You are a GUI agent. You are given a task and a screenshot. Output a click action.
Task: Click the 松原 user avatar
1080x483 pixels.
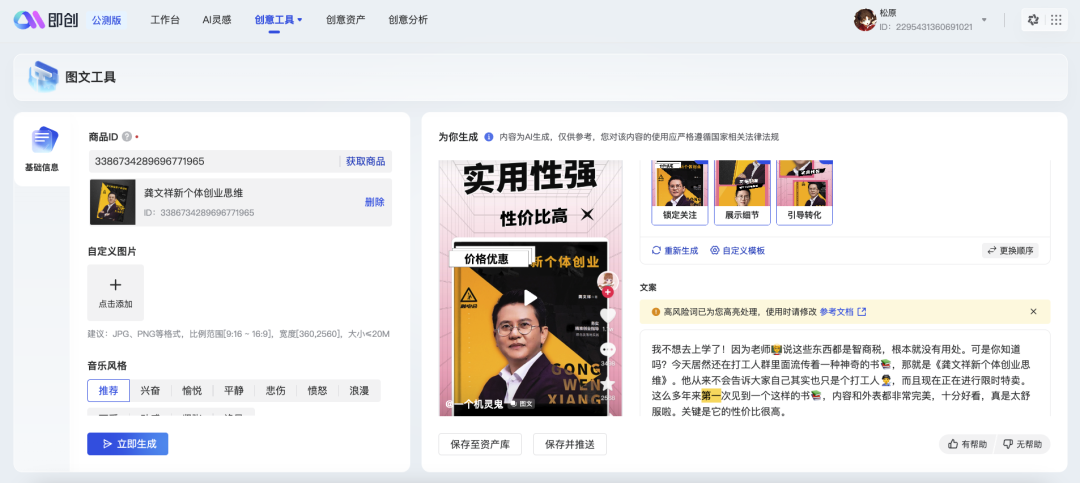tap(865, 20)
